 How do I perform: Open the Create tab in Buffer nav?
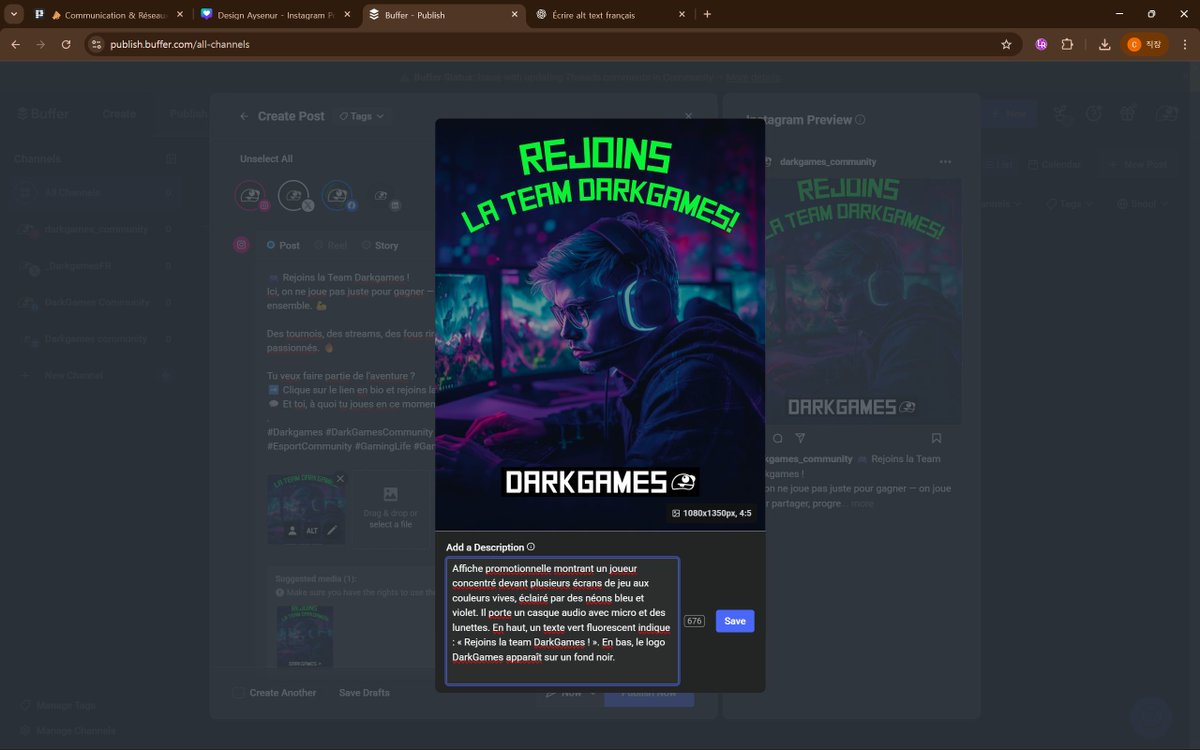[119, 114]
